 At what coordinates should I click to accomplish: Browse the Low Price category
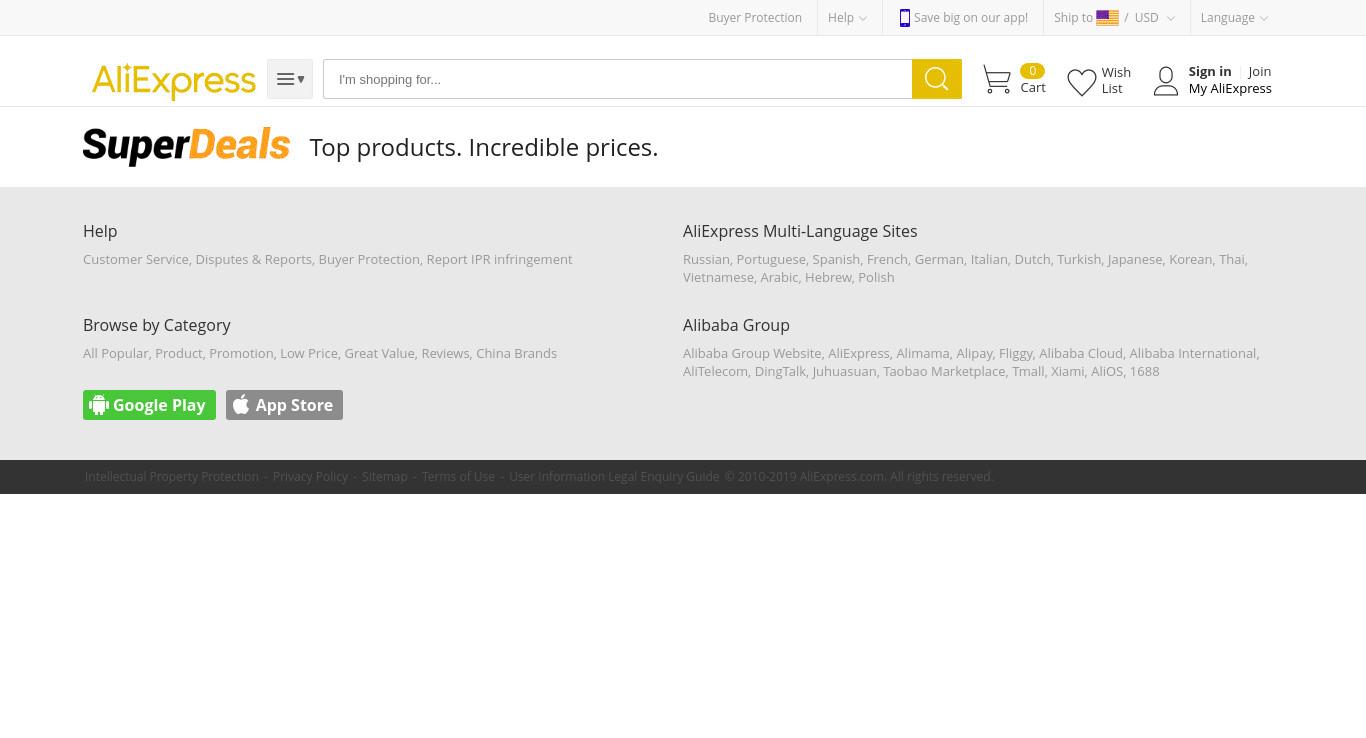(309, 353)
